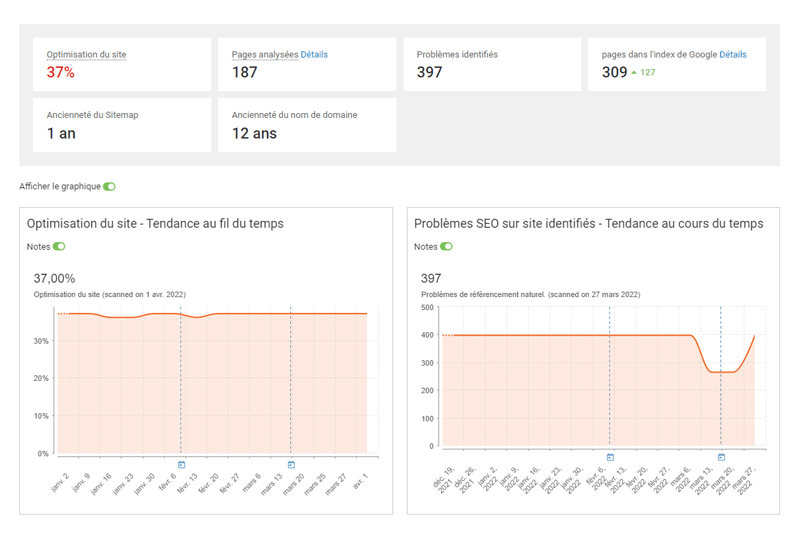Image resolution: width=800 pixels, height=546 pixels.
Task: Click the 37,00% value above the optimisation chart
Action: (x=54, y=278)
